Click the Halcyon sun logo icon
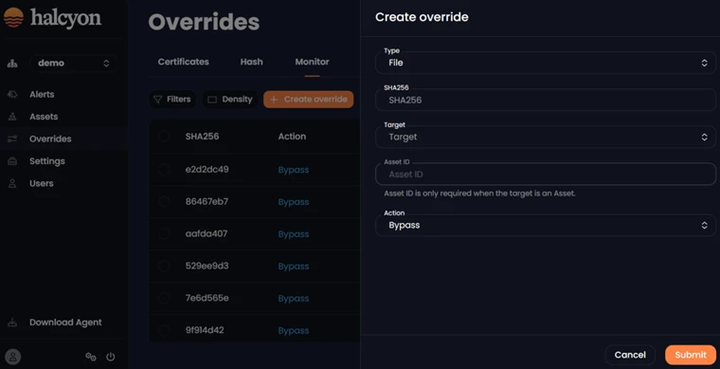 (x=13, y=17)
